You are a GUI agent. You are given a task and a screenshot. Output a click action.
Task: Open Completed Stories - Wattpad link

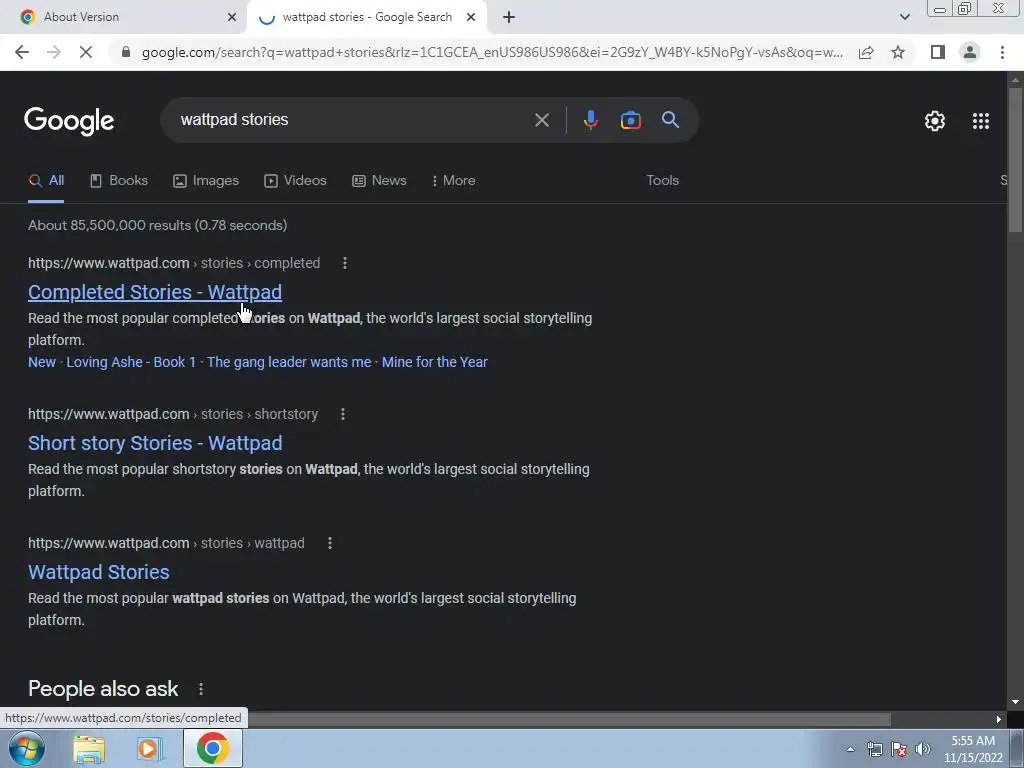coord(155,293)
